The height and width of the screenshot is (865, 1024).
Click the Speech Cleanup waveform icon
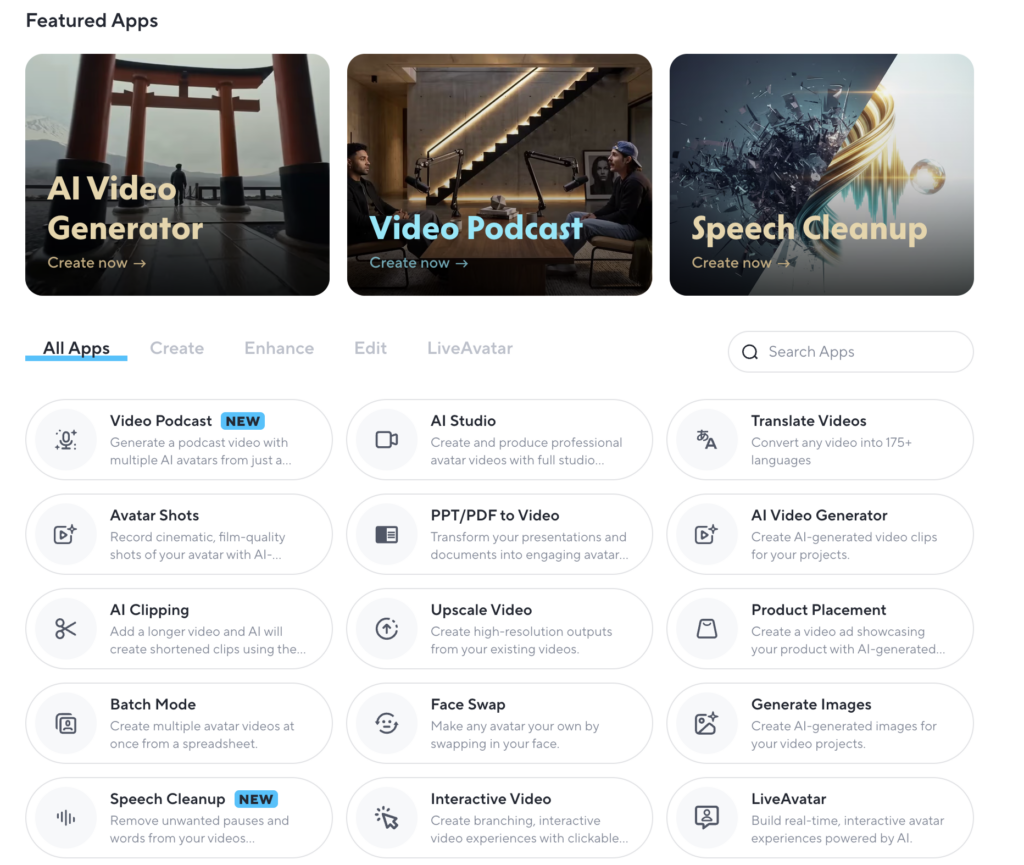(65, 817)
